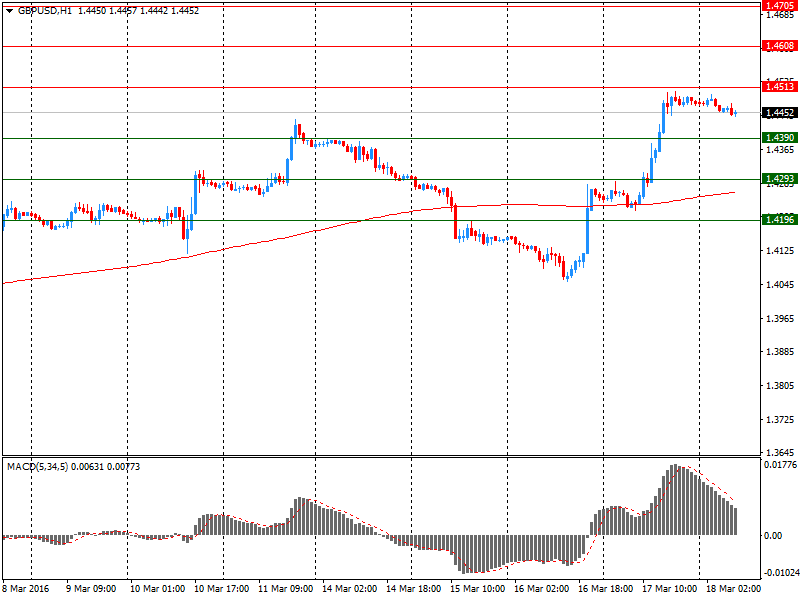Click the 1.4293 green support level label

point(780,179)
